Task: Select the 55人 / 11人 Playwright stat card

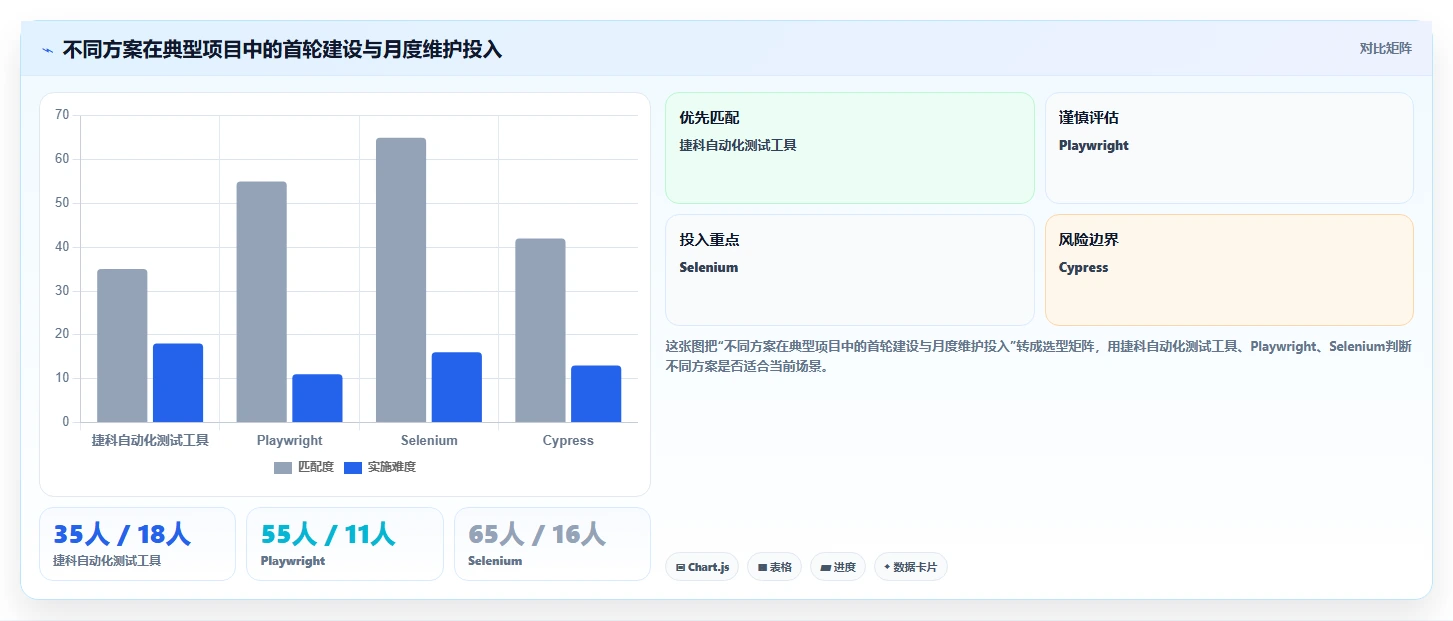Action: coord(345,544)
